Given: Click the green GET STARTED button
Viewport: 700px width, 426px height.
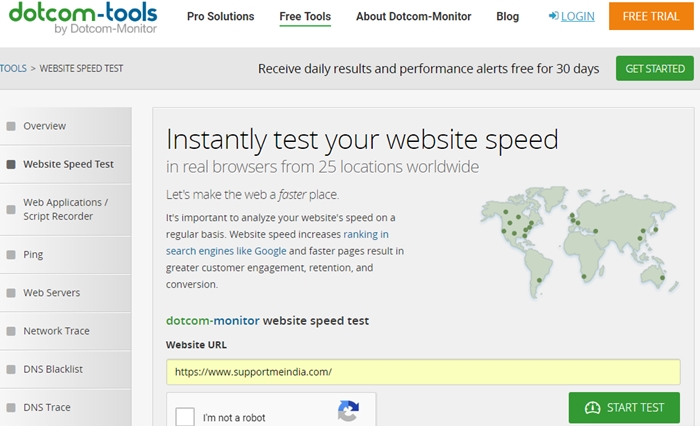Looking at the screenshot, I should pos(654,68).
